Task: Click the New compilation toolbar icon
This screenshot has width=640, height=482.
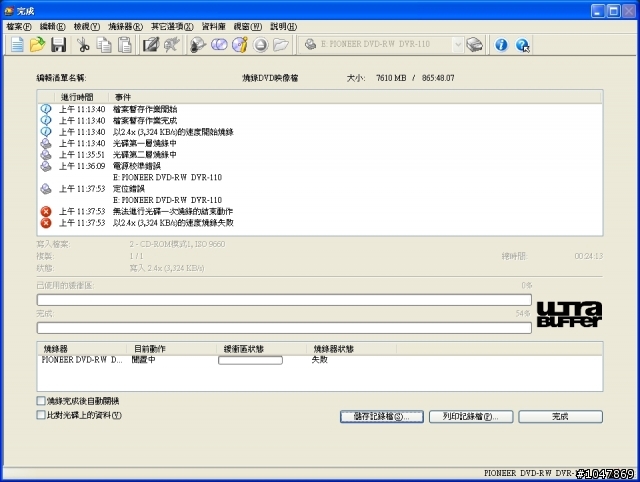Action: 17,44
